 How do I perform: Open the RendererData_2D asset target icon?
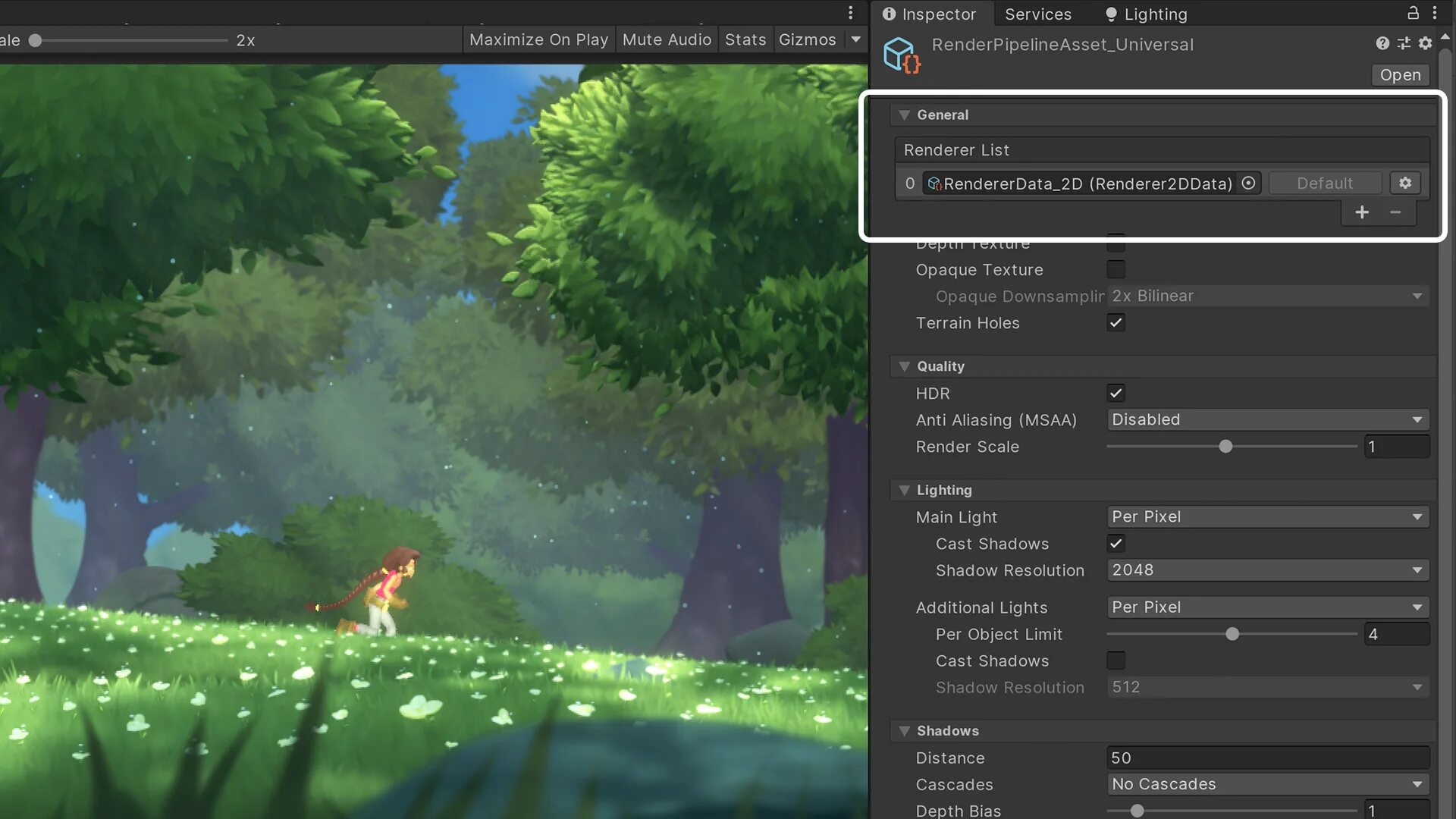(1248, 183)
